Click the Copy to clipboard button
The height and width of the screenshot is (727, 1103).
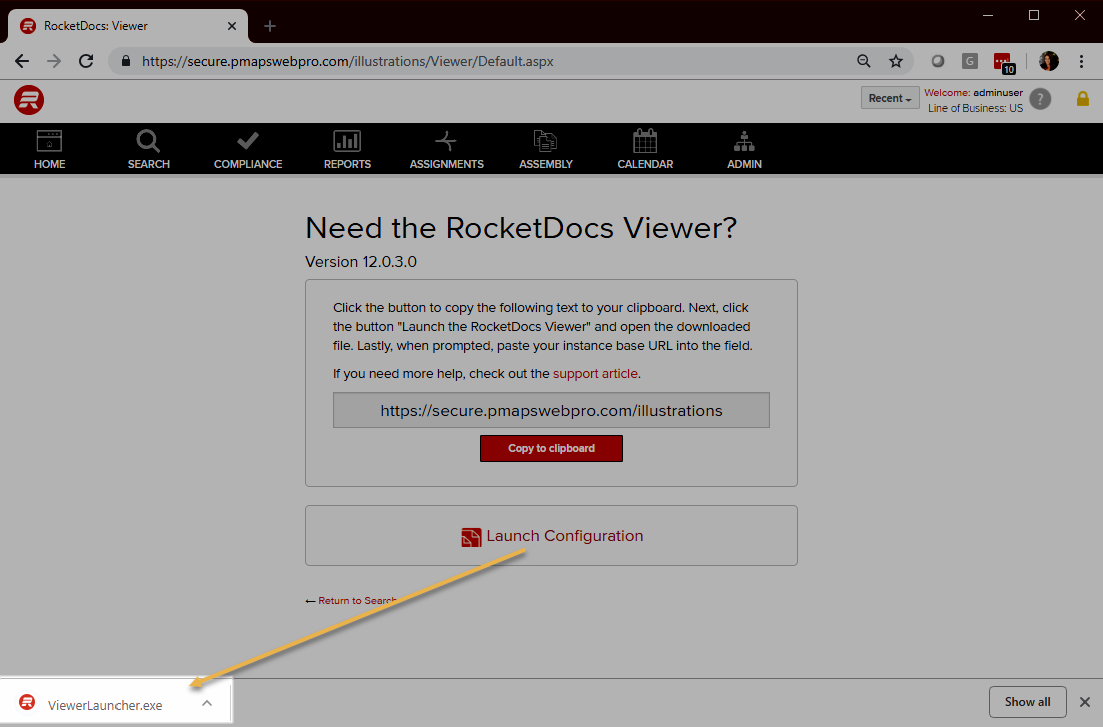[x=551, y=448]
